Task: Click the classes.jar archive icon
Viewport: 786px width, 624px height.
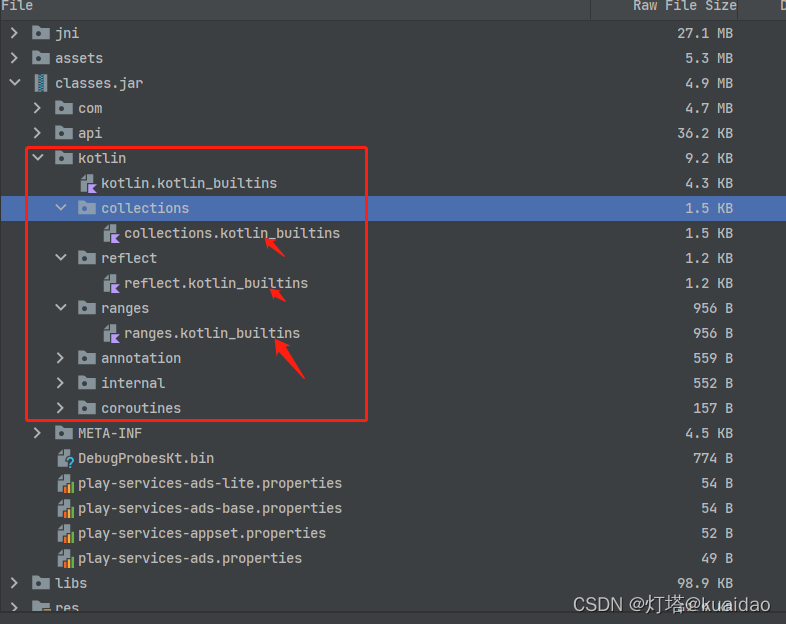Action: 41,83
